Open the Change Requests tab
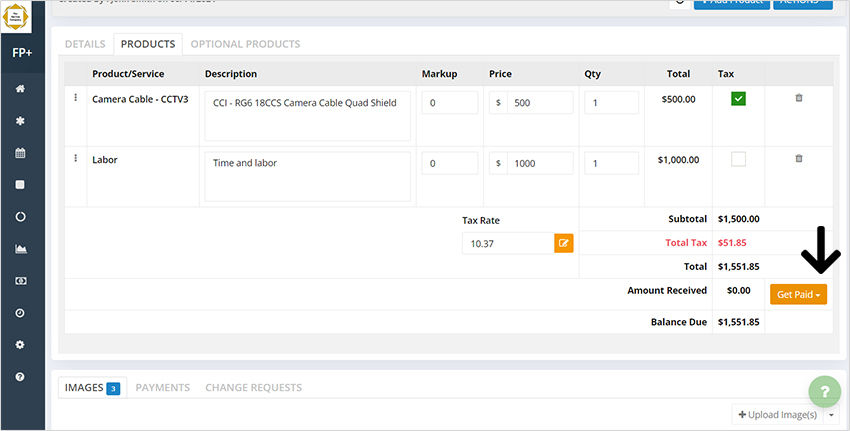Image resolution: width=850 pixels, height=431 pixels. pyautogui.click(x=254, y=388)
